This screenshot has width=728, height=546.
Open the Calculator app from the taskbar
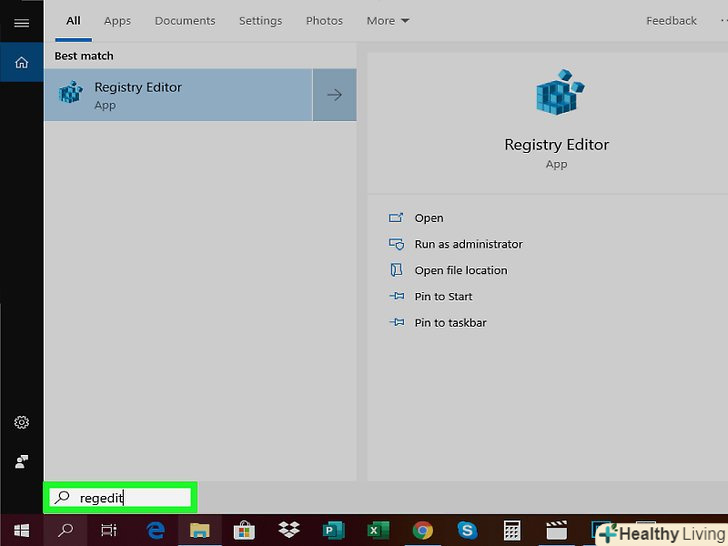coord(512,530)
